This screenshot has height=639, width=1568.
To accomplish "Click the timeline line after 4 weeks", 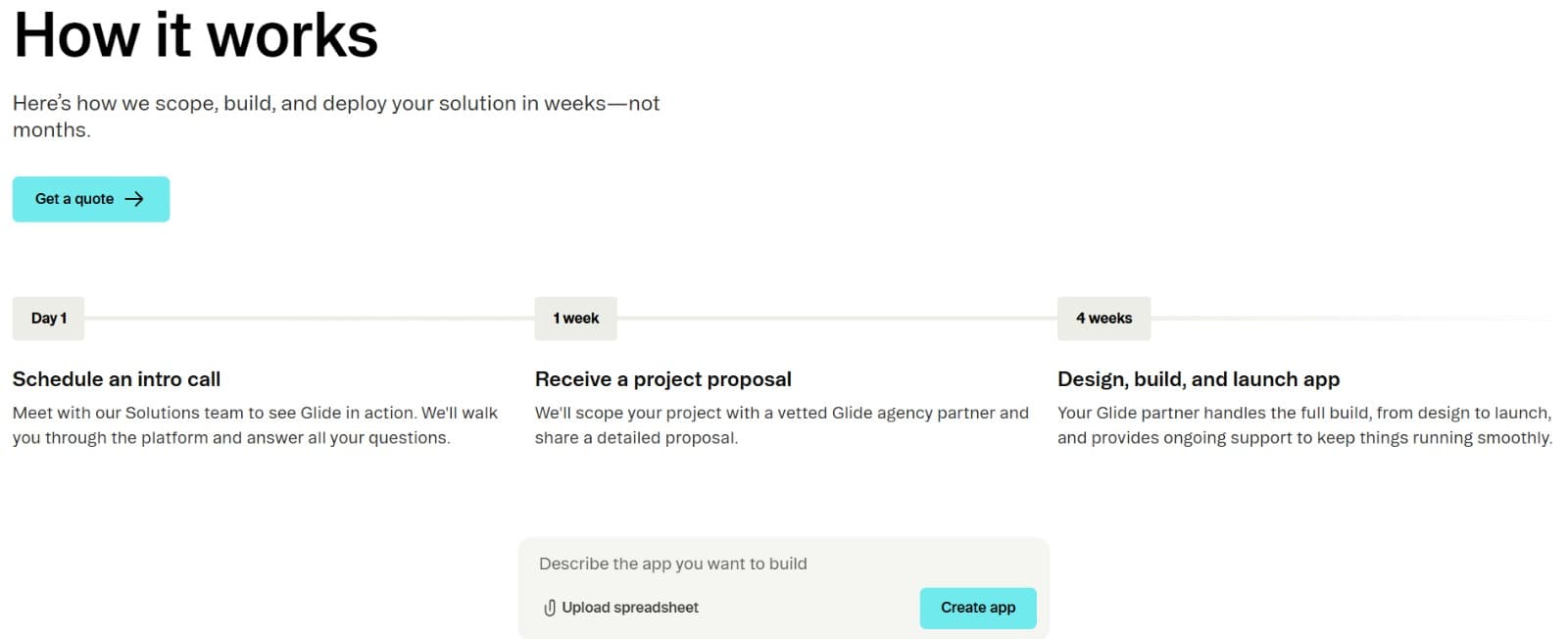I will click(1352, 319).
